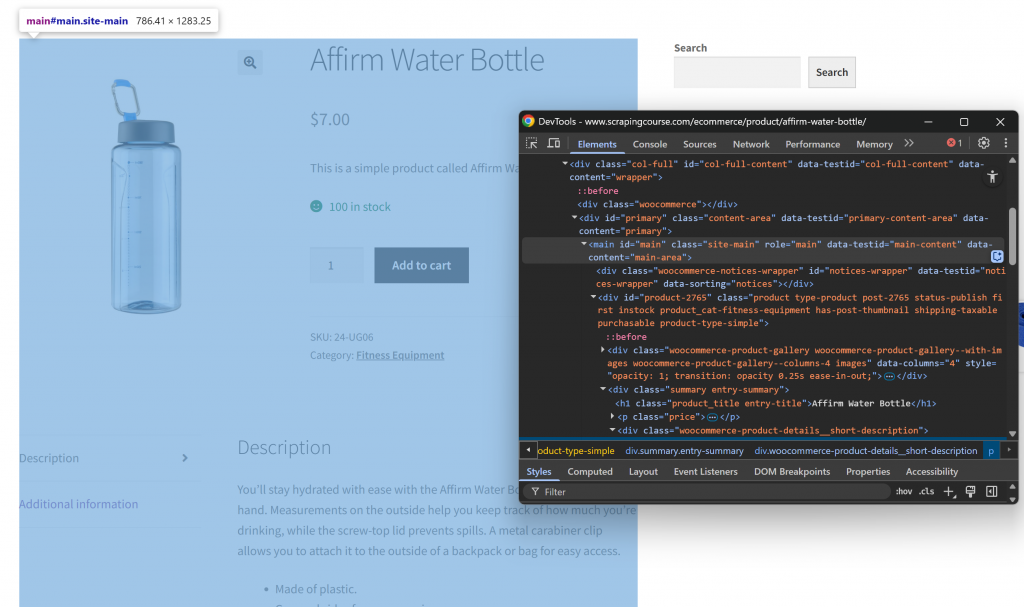The width and height of the screenshot is (1024, 607).
Task: Open the Memory tab
Action: pyautogui.click(x=874, y=144)
